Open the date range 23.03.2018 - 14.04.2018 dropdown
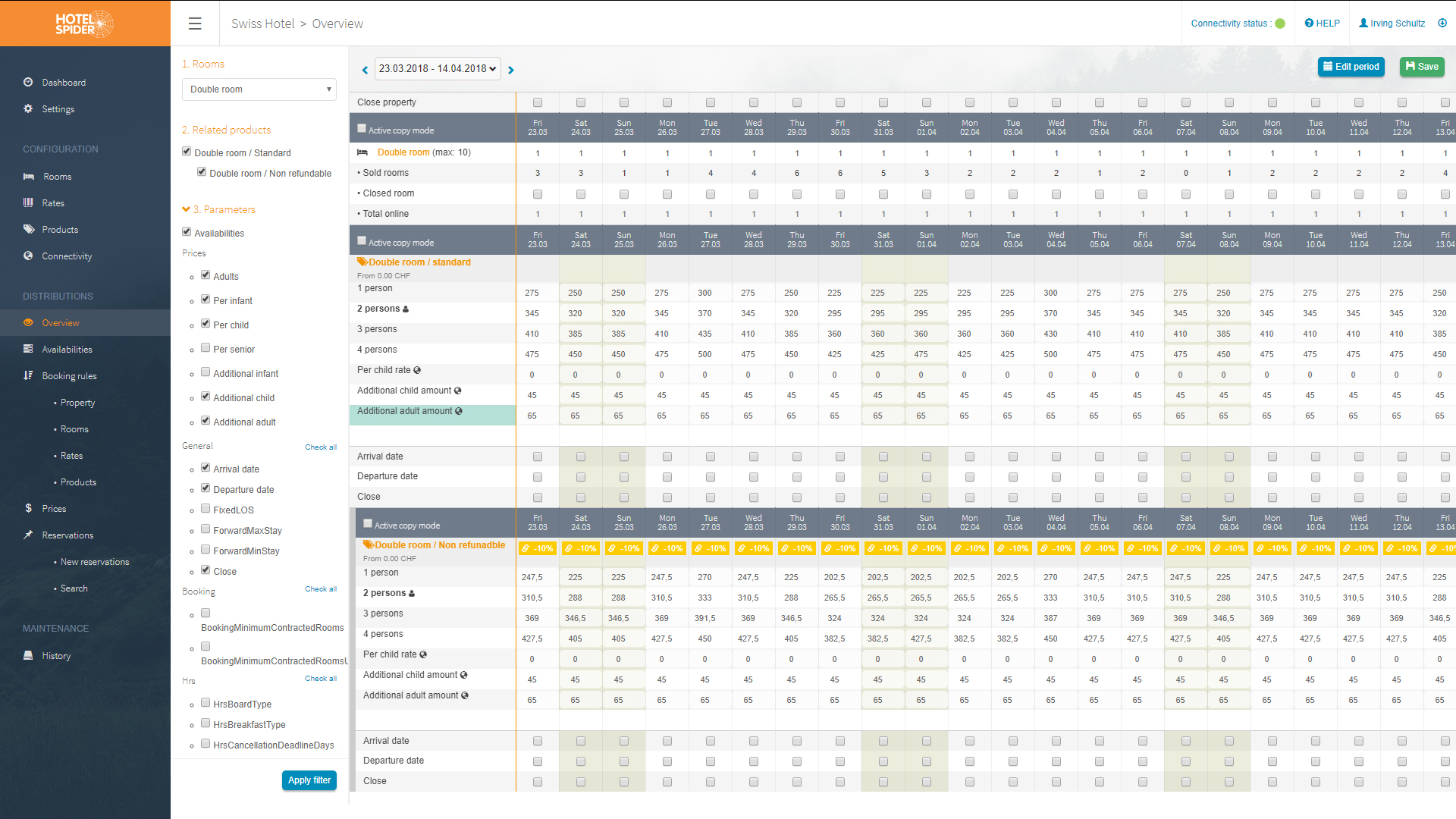The height and width of the screenshot is (819, 1456). pos(438,69)
